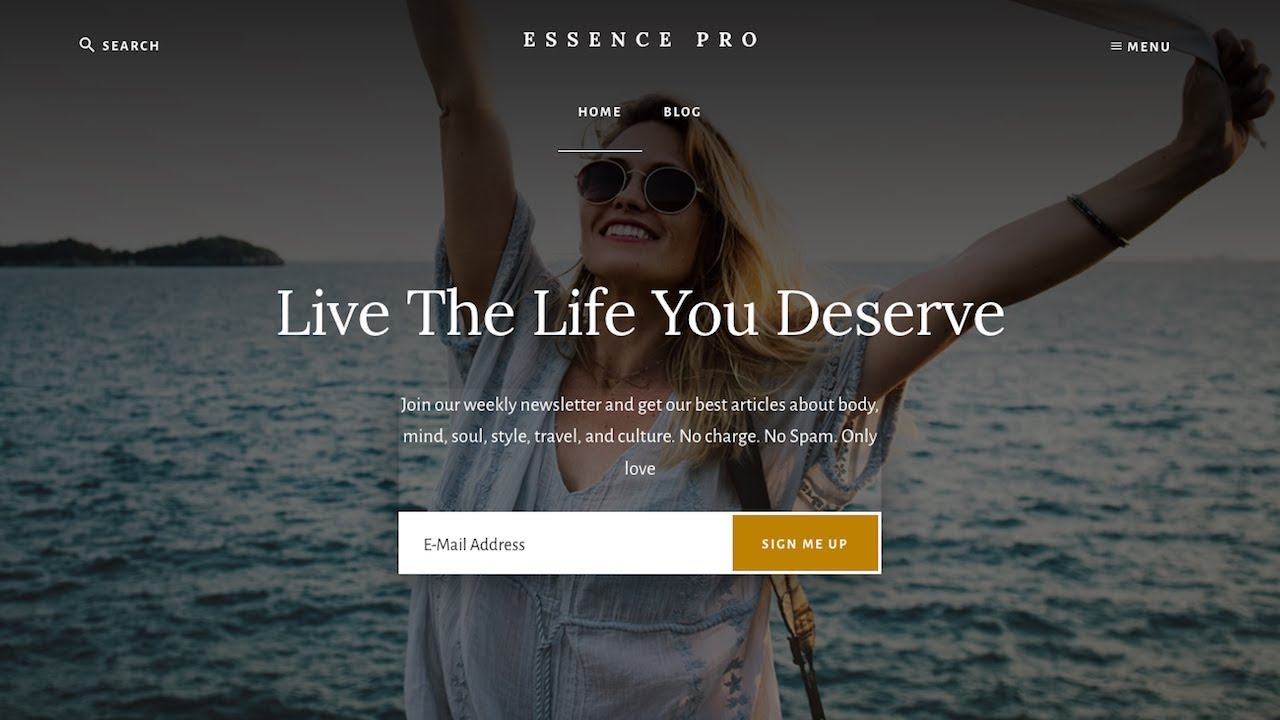Click the bracelet on the raised wrist
Screen dimensions: 1280x720
point(1097,221)
